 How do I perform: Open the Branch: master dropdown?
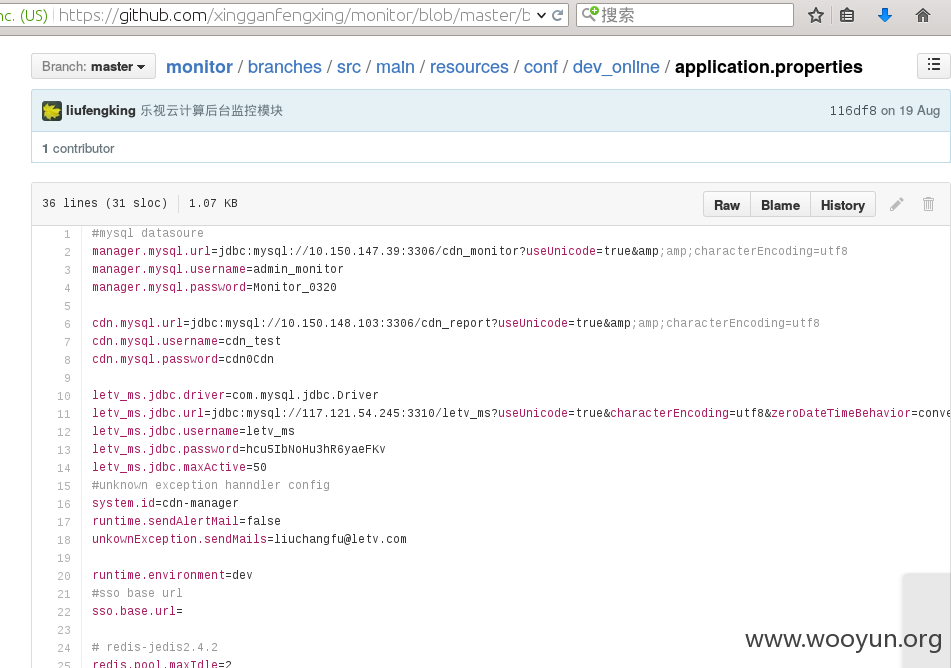[93, 66]
